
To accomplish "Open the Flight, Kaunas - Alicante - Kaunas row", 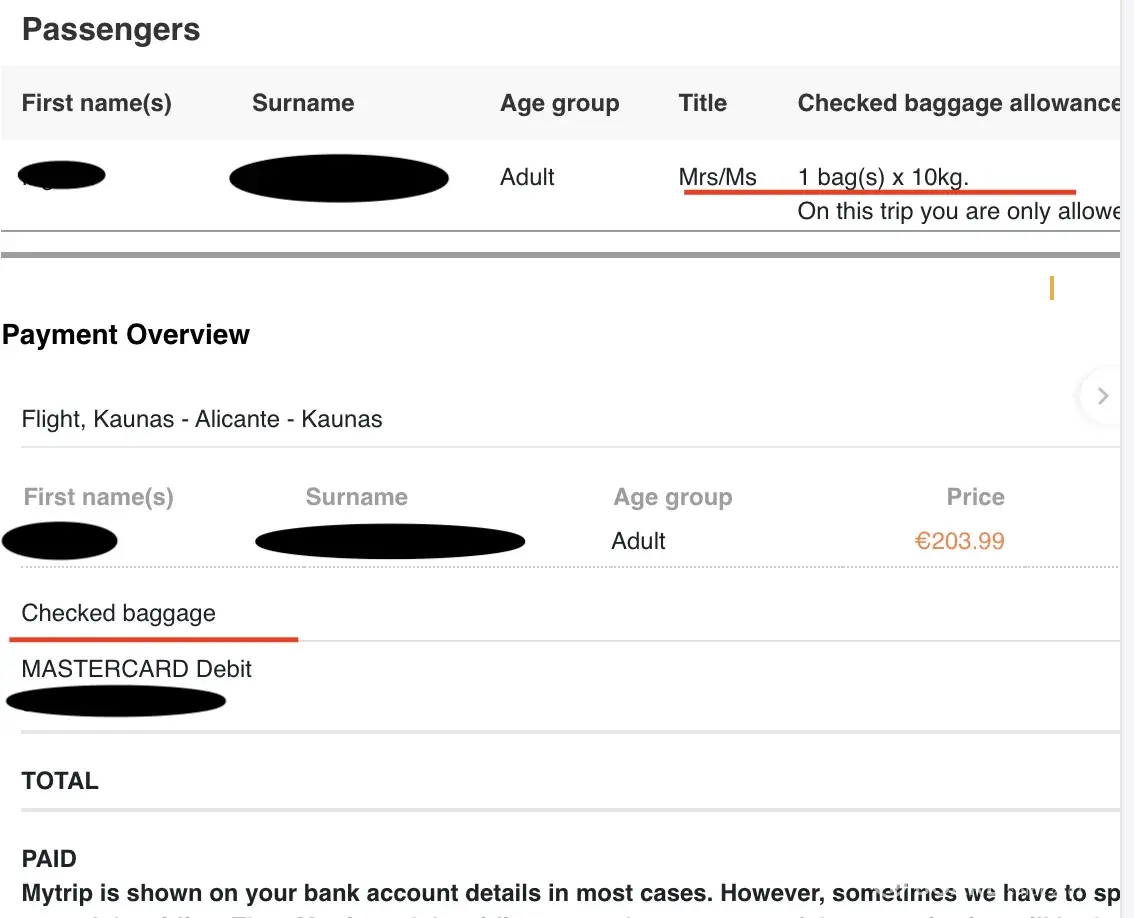I will tap(202, 419).
